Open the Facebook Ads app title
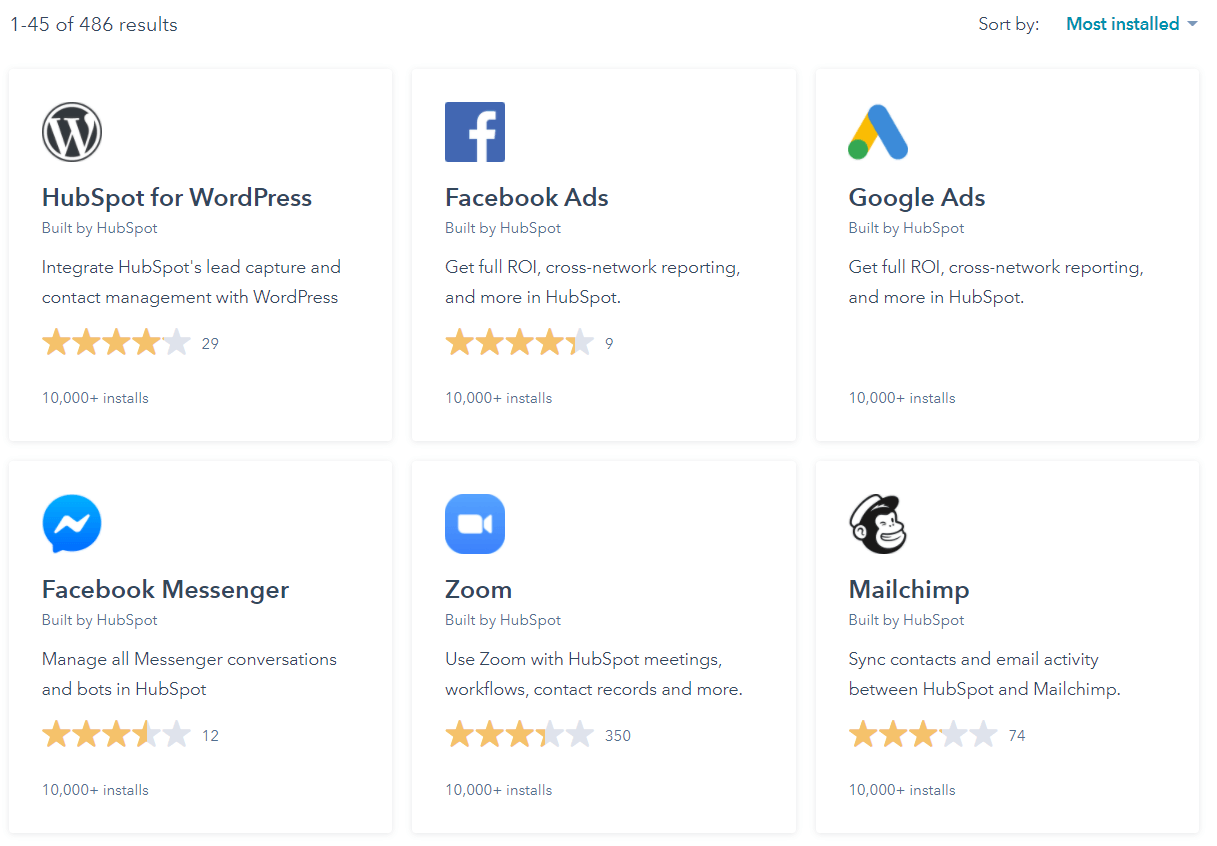 527,198
